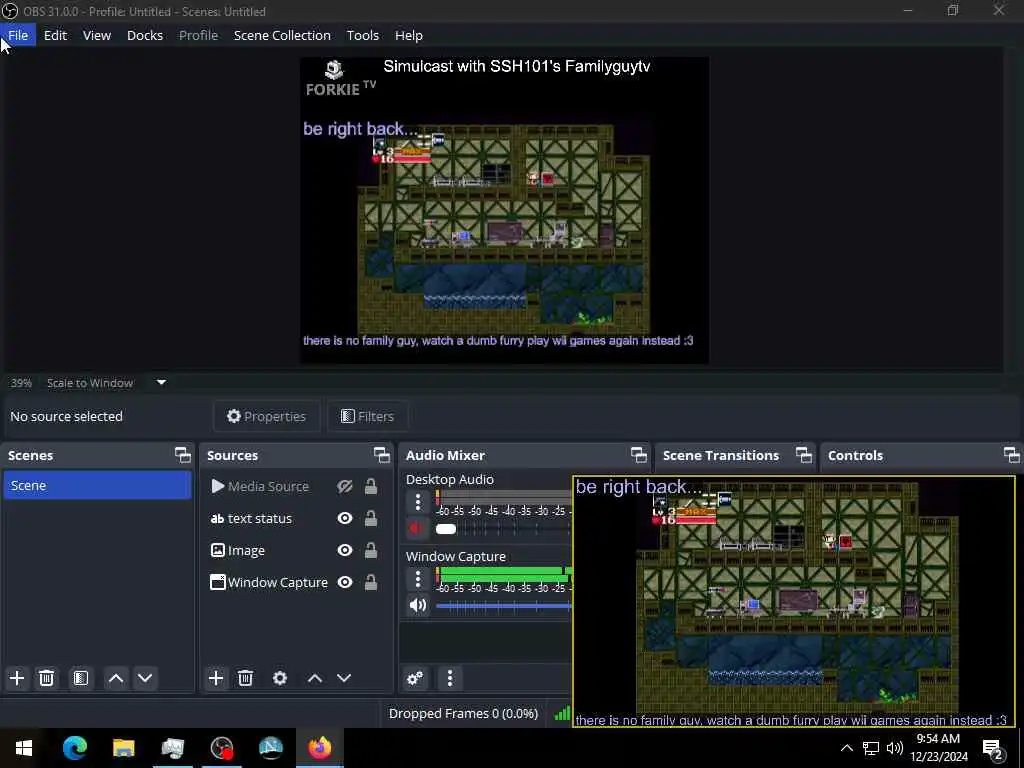Image resolution: width=1024 pixels, height=768 pixels.
Task: Open advanced audio properties
Action: click(x=415, y=678)
